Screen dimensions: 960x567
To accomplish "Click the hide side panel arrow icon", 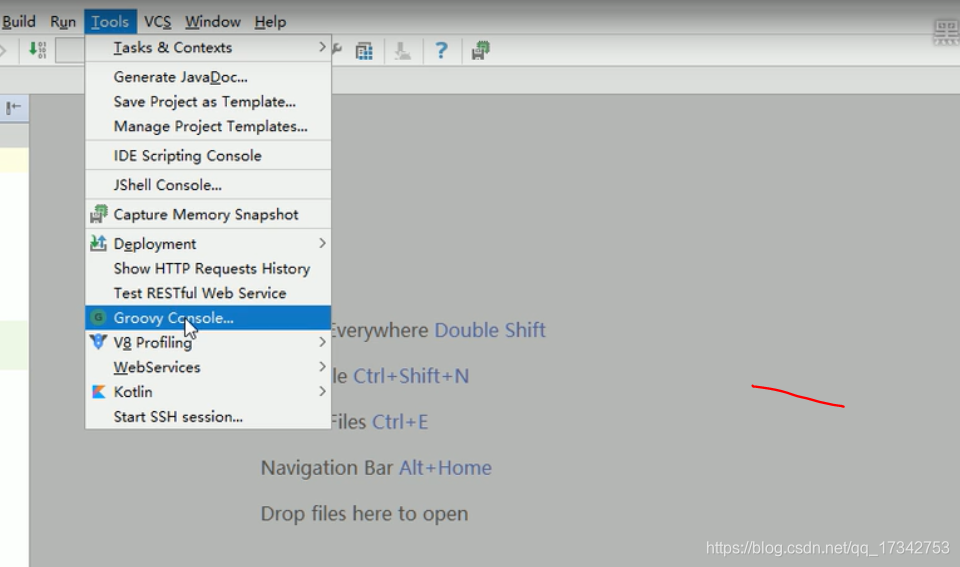I will pos(13,108).
